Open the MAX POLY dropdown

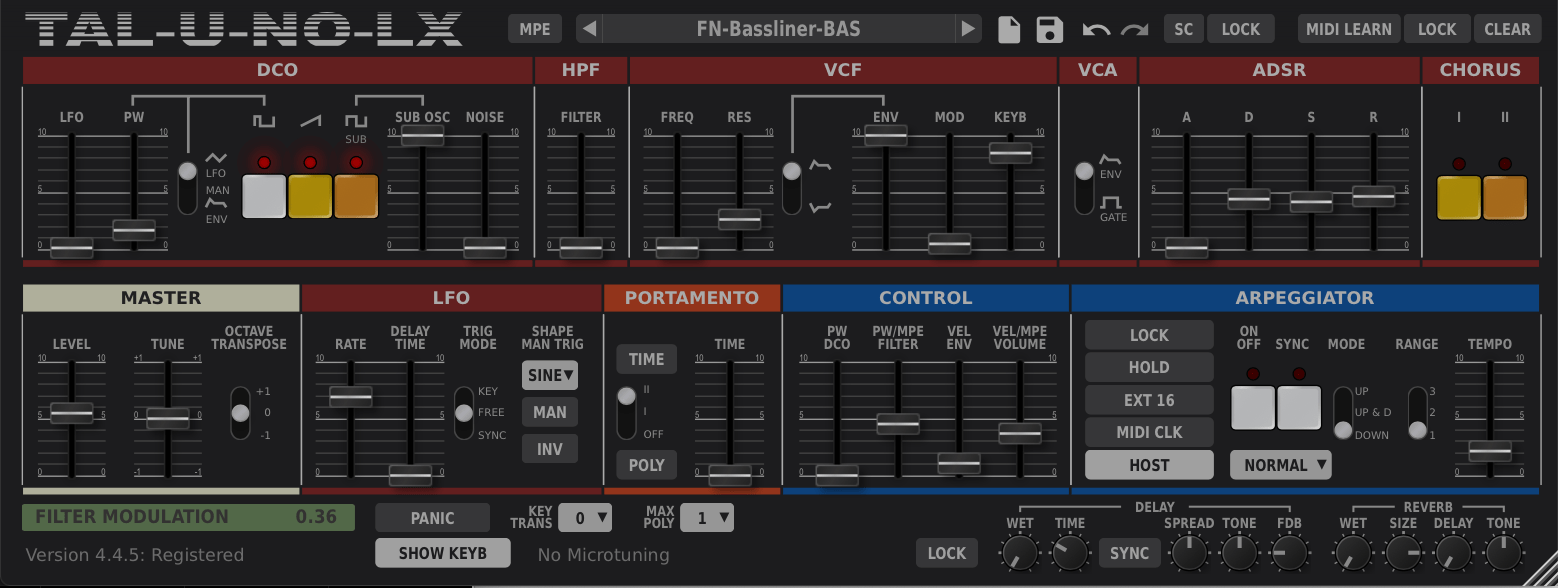pos(706,518)
